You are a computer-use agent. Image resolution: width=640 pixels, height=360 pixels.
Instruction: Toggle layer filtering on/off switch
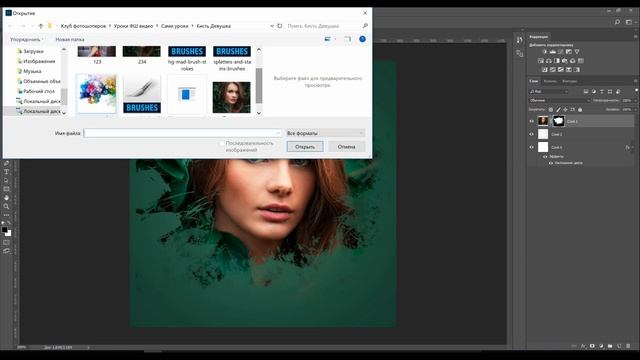(636, 90)
